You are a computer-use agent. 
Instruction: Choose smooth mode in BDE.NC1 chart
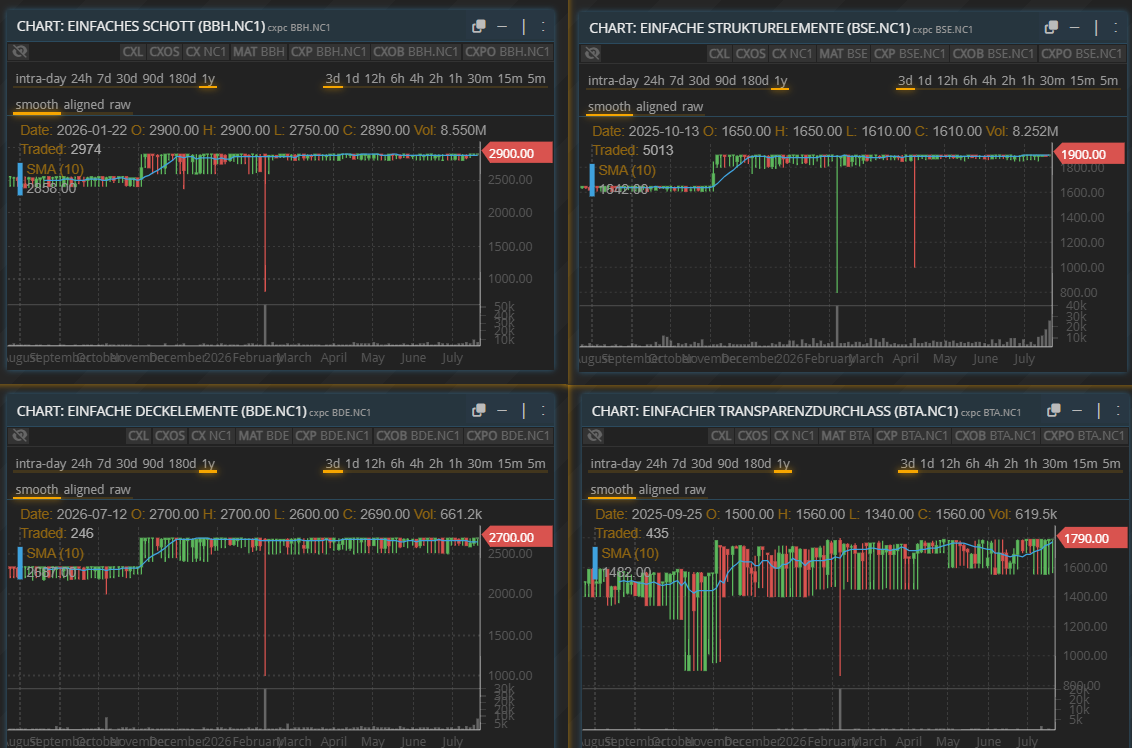[36, 490]
